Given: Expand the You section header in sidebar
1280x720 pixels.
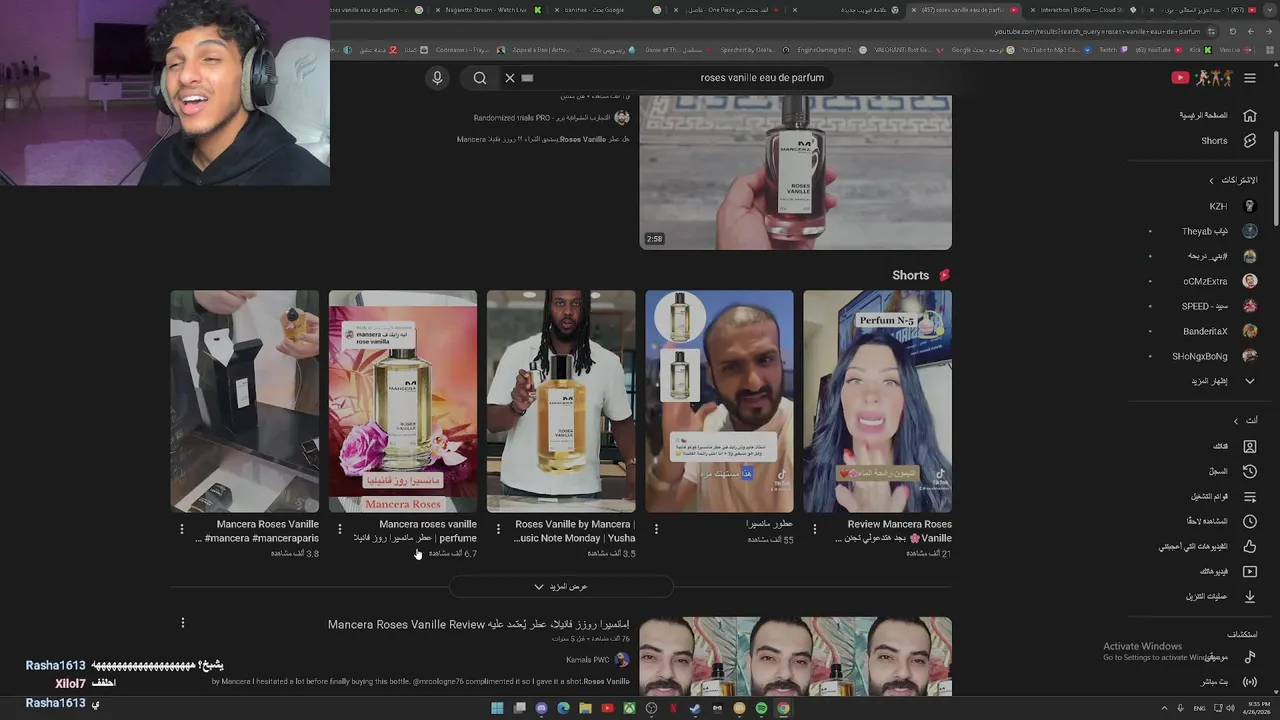Looking at the screenshot, I should click(1245, 421).
